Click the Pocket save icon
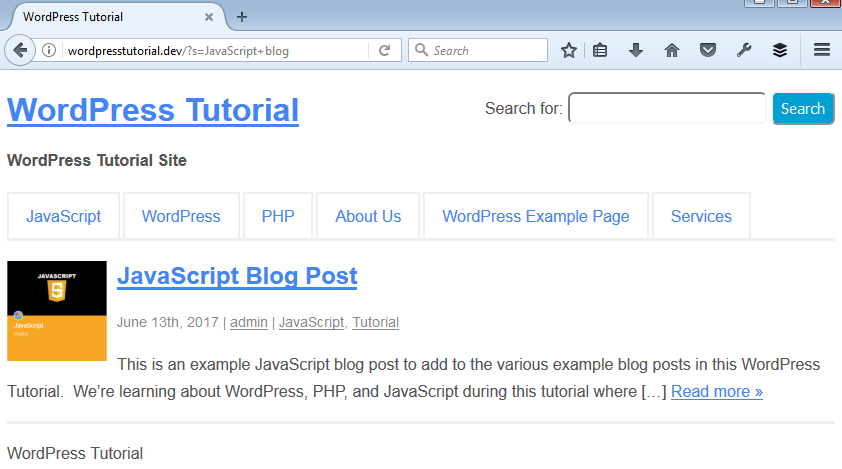This screenshot has height=469, width=842. point(707,50)
